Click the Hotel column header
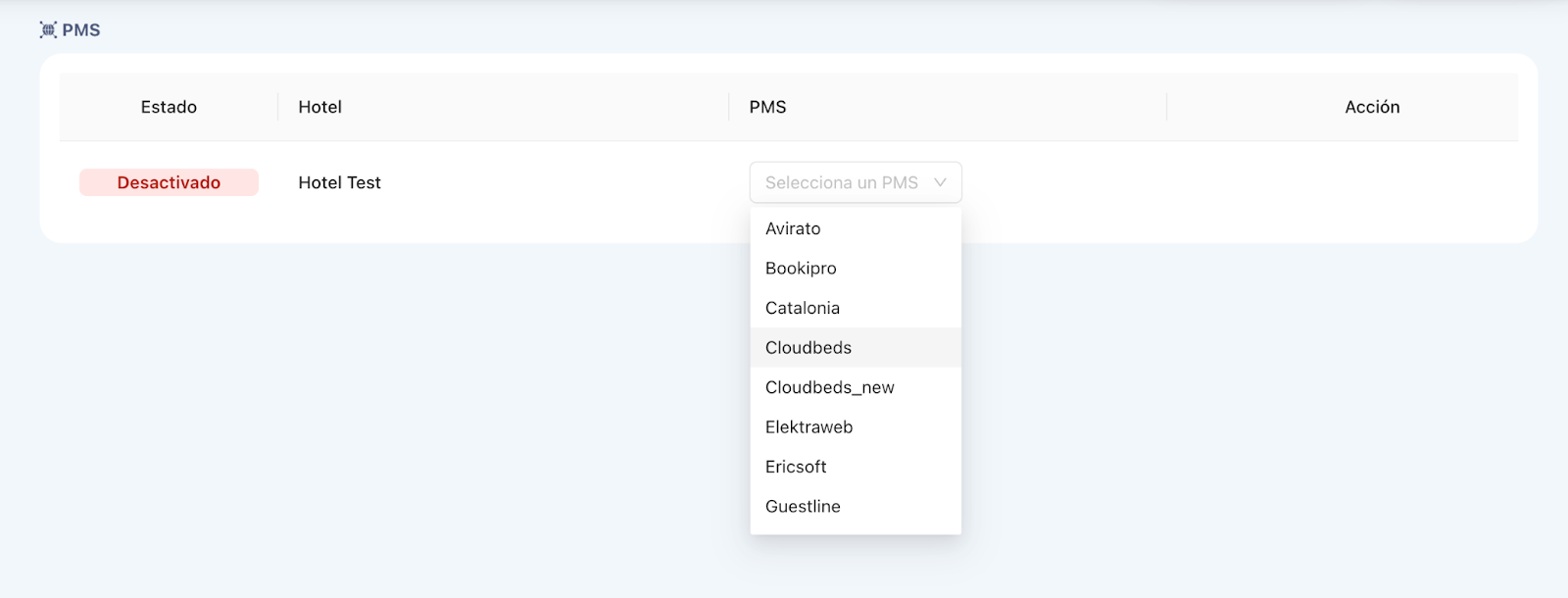The width and height of the screenshot is (1568, 598). (x=319, y=107)
